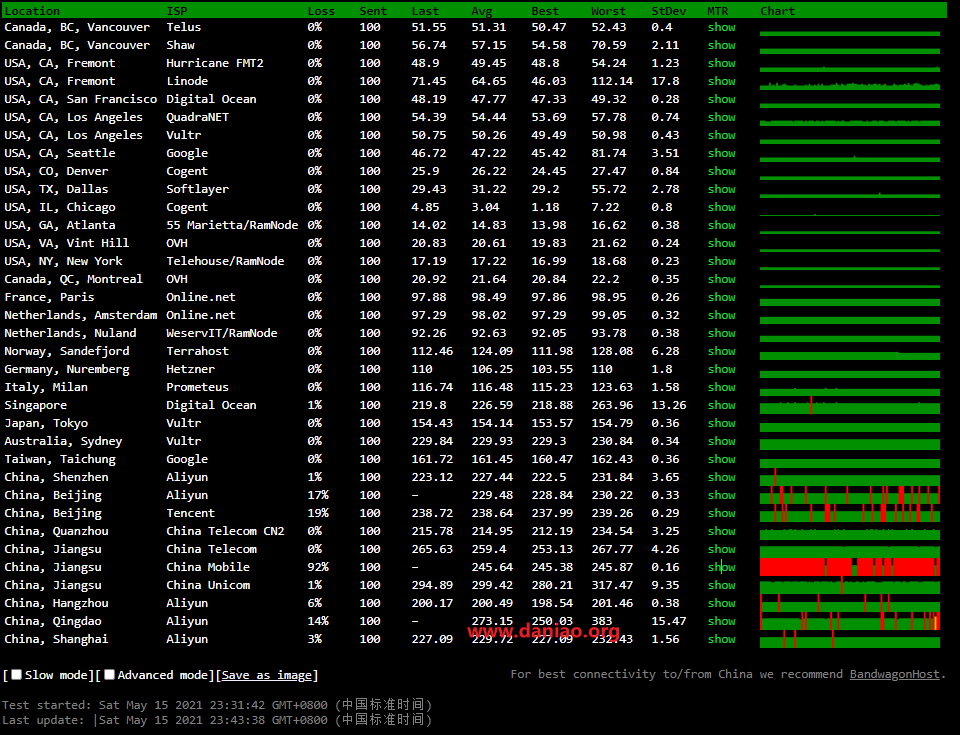Open MTR for Montreal OVH row

(721, 279)
